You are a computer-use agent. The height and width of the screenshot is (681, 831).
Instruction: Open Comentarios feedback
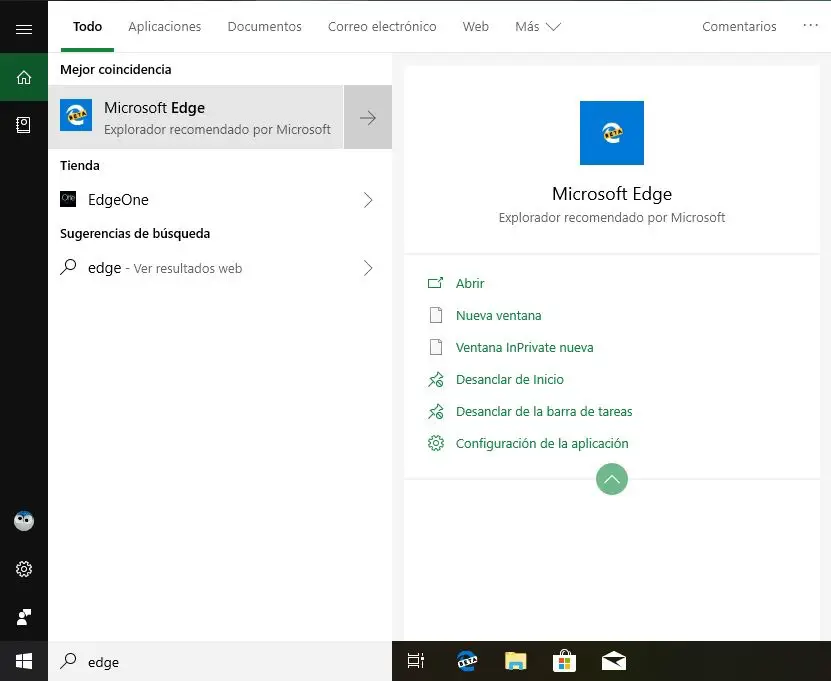tap(739, 26)
